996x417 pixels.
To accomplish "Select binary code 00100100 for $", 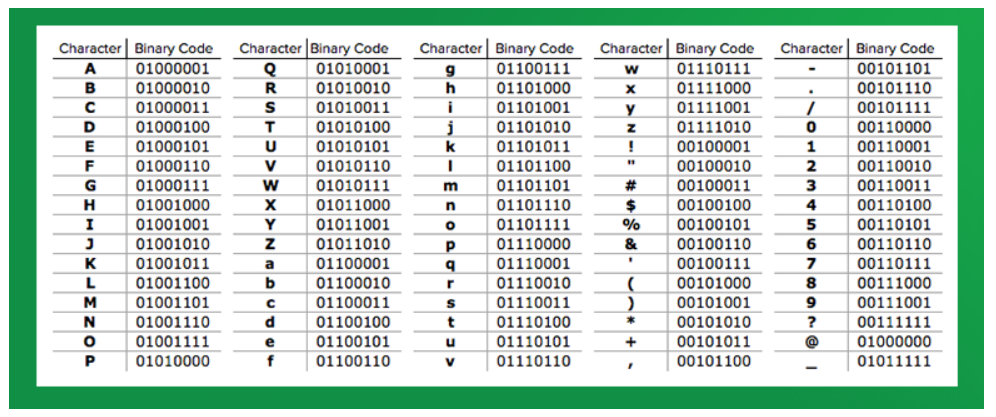I will coord(713,205).
